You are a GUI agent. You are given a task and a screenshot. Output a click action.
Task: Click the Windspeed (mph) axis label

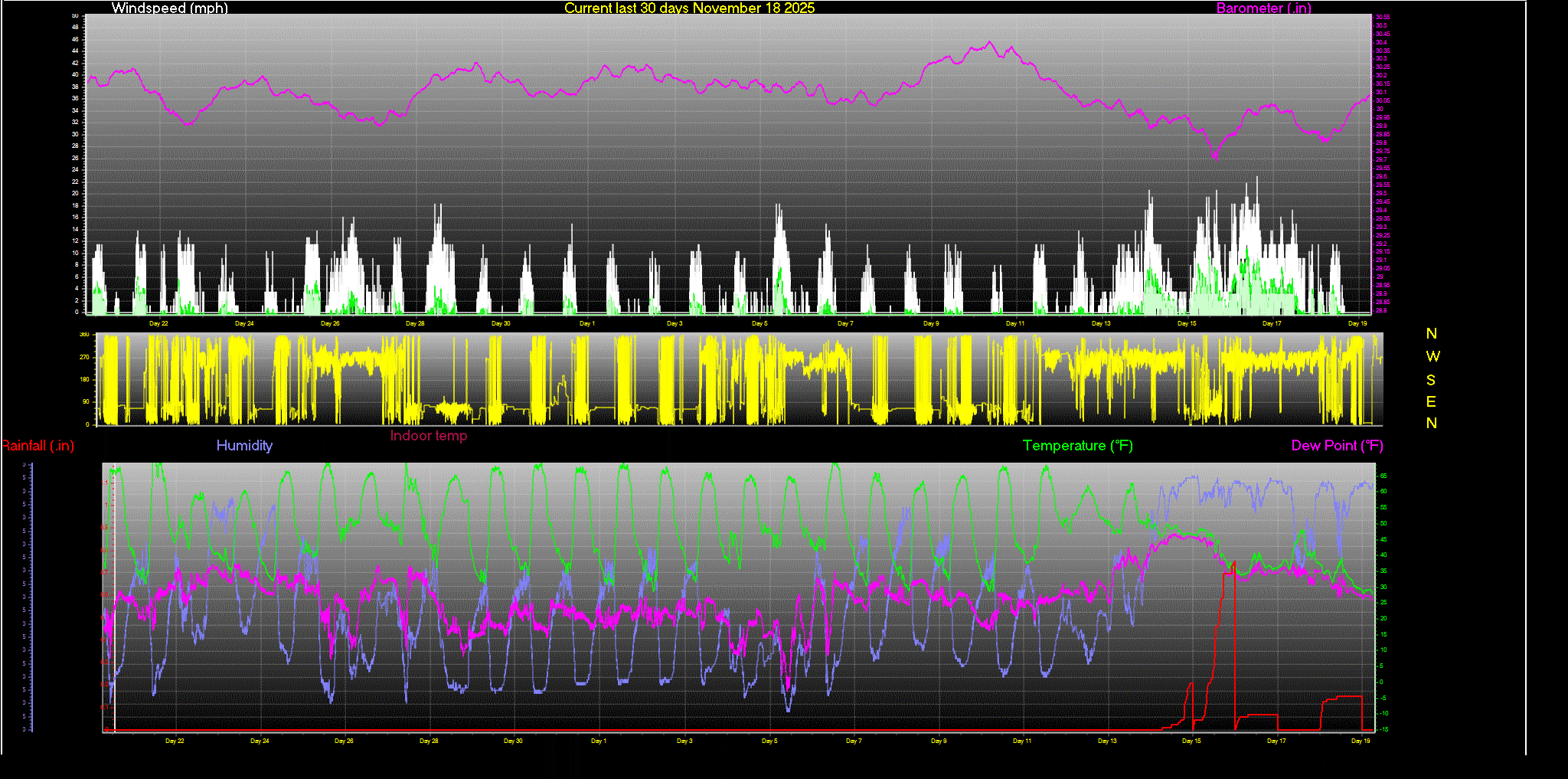coord(169,8)
